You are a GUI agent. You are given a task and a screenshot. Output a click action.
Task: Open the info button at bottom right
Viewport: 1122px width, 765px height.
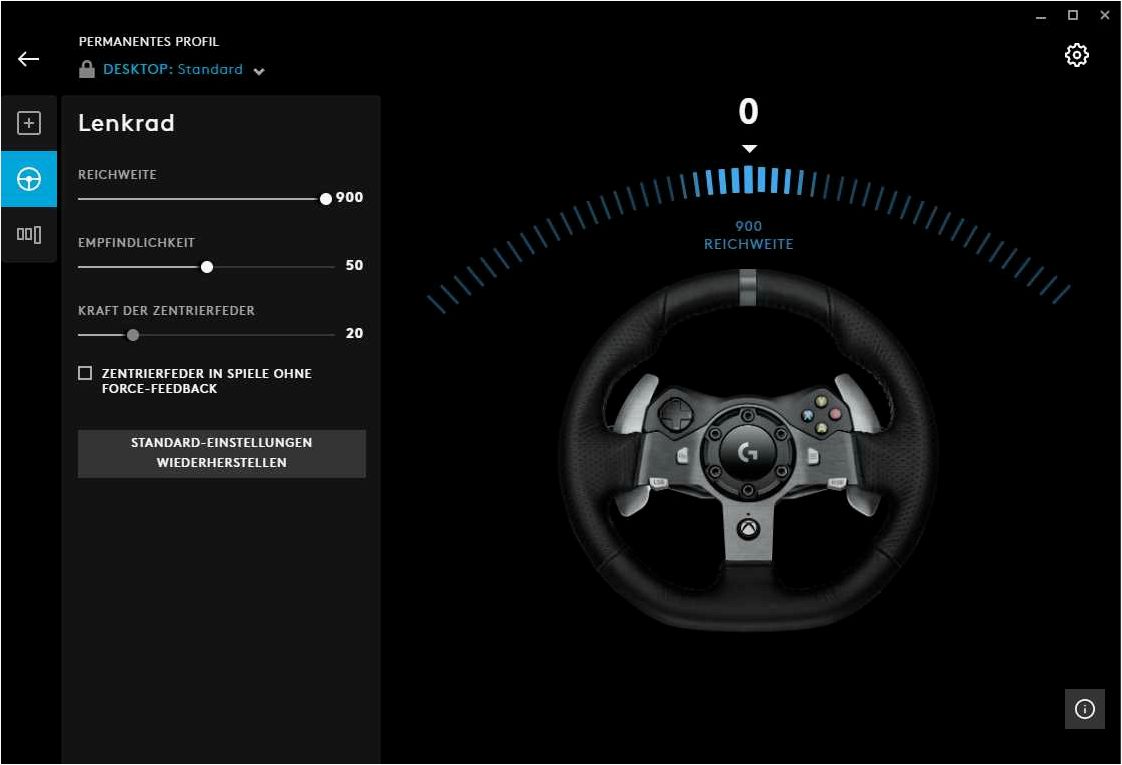(1085, 708)
